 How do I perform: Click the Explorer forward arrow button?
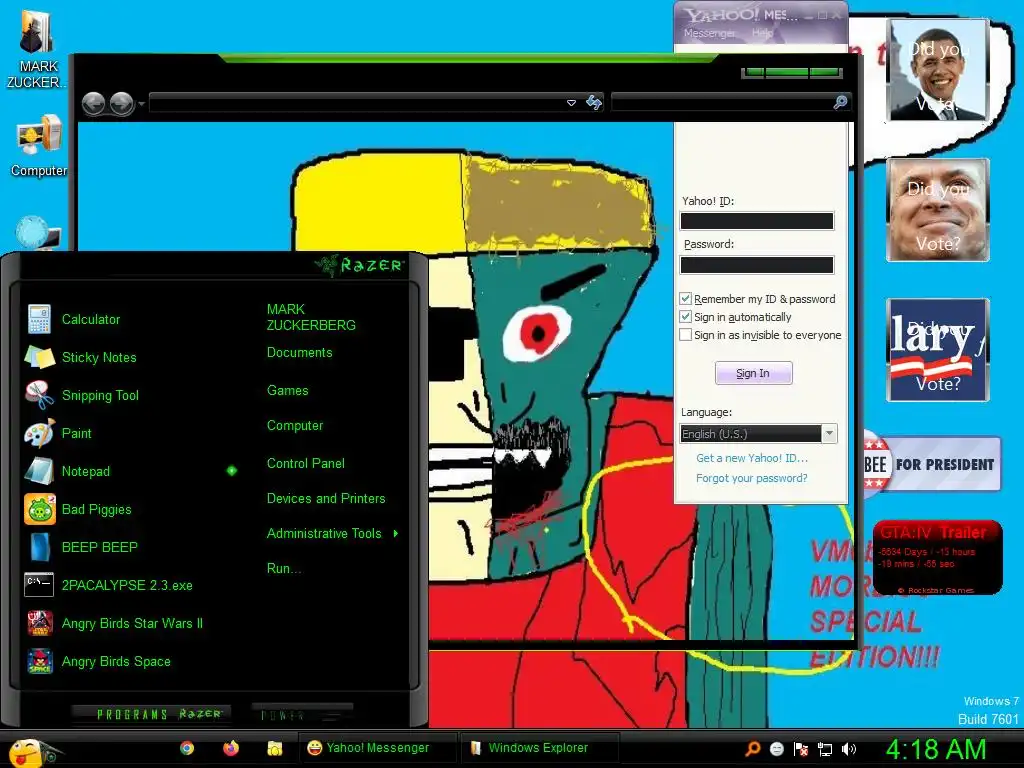(121, 103)
